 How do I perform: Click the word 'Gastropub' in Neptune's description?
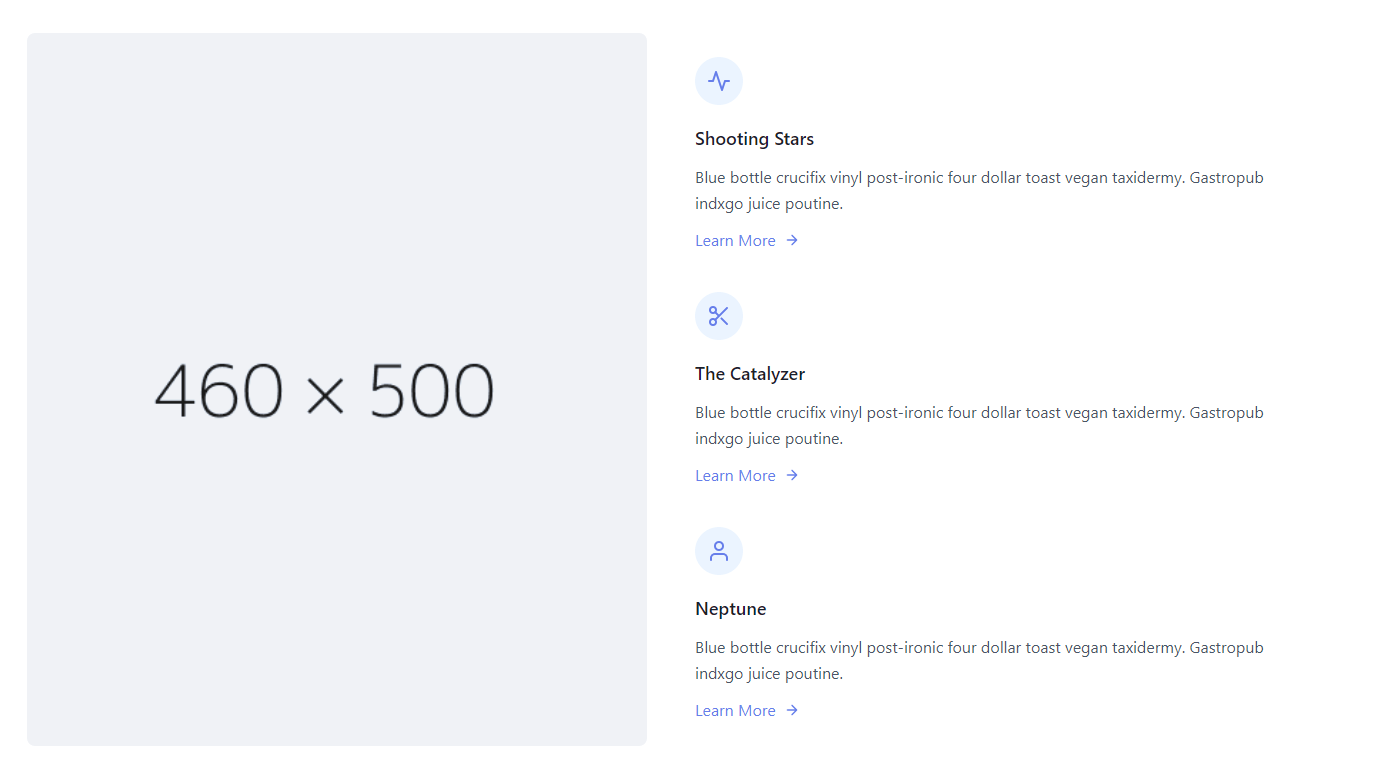point(1226,648)
